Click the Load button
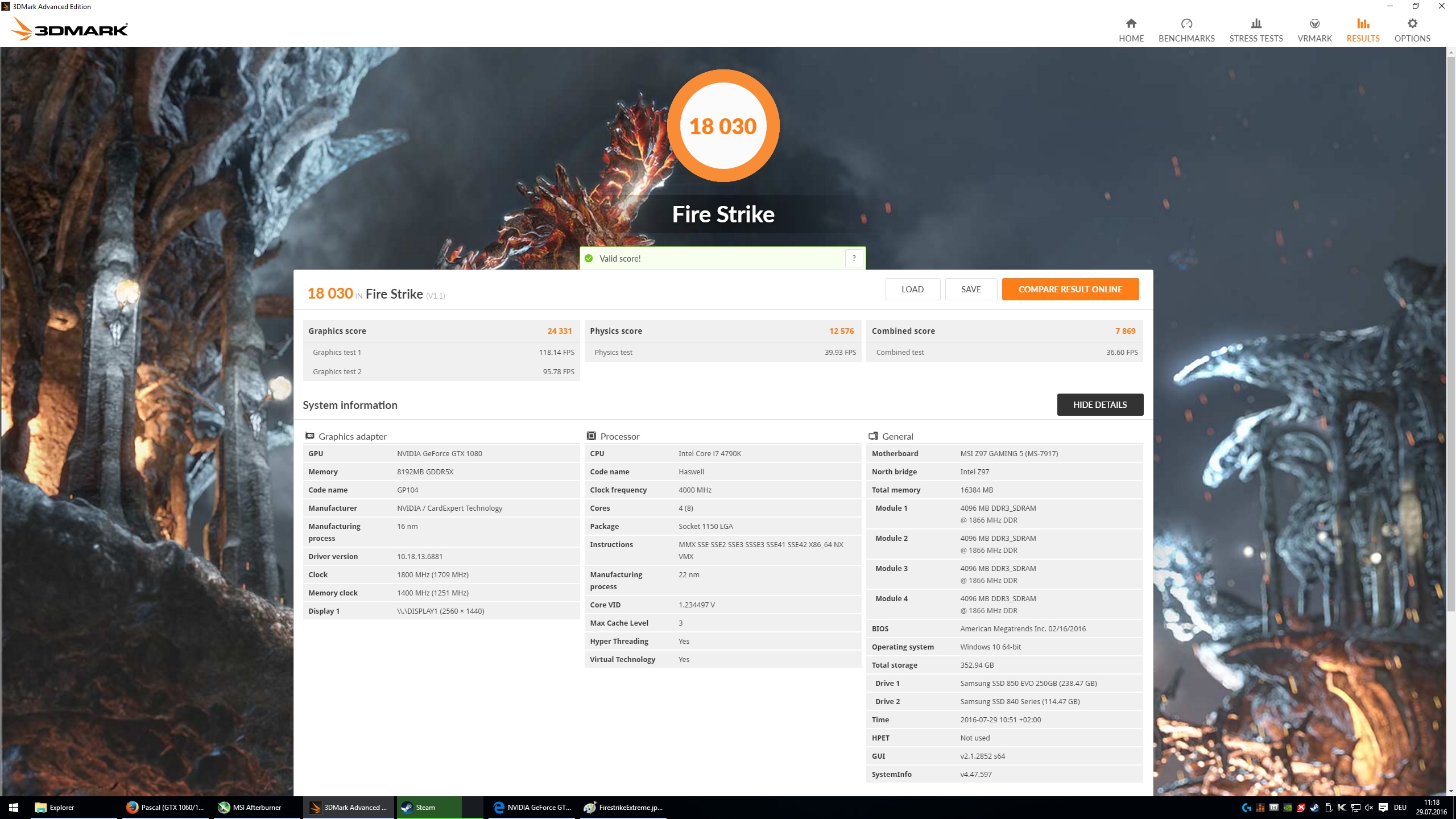The image size is (1456, 819). [912, 289]
